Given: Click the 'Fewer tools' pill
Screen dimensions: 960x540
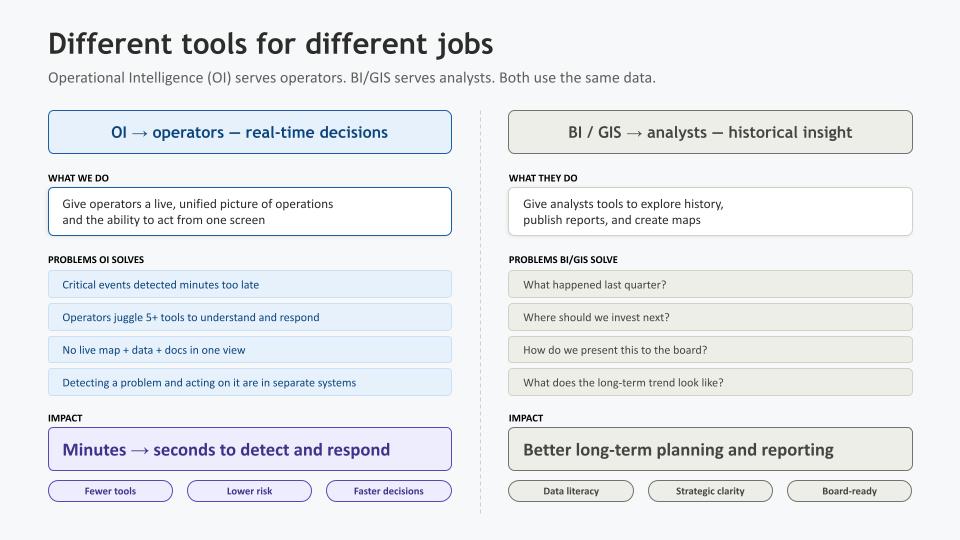Looking at the screenshot, I should (x=110, y=491).
